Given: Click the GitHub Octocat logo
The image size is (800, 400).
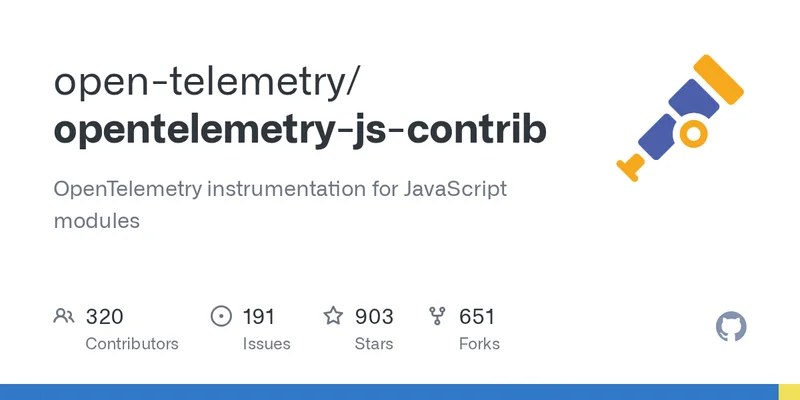Looking at the screenshot, I should 732,327.
